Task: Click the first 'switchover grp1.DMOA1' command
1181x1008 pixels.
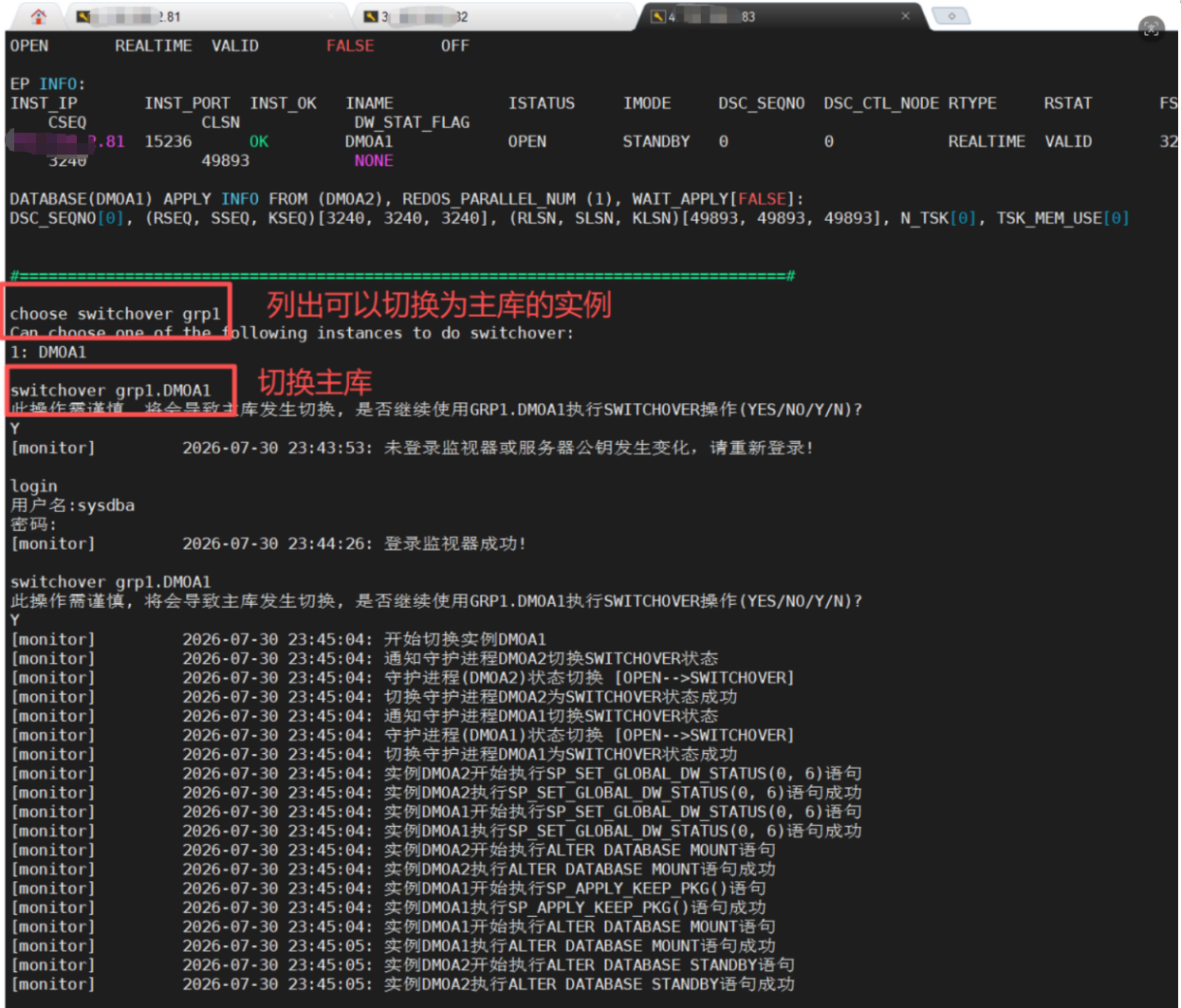Action: [110, 390]
